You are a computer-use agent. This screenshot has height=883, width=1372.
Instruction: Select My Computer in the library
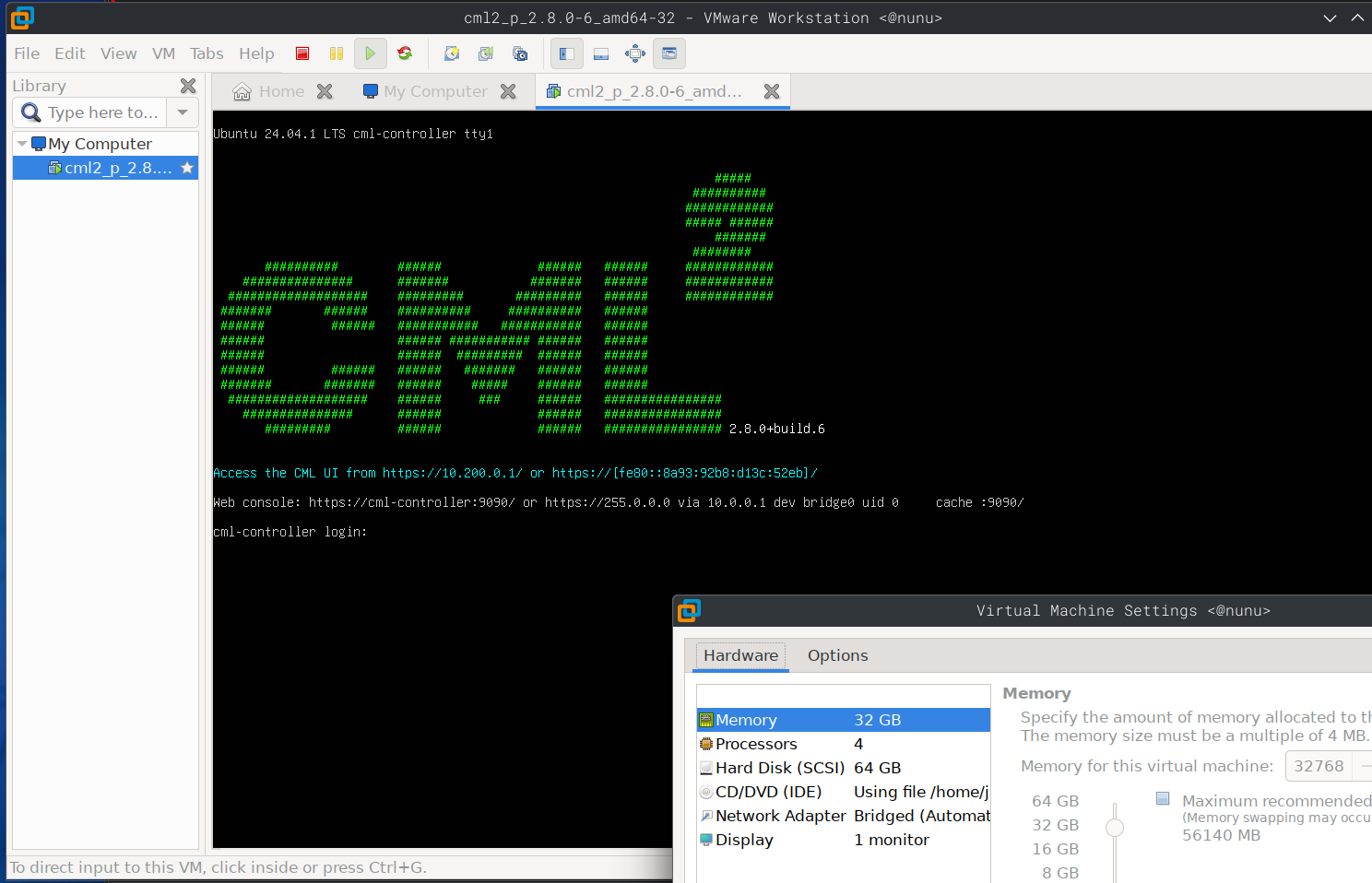[100, 144]
